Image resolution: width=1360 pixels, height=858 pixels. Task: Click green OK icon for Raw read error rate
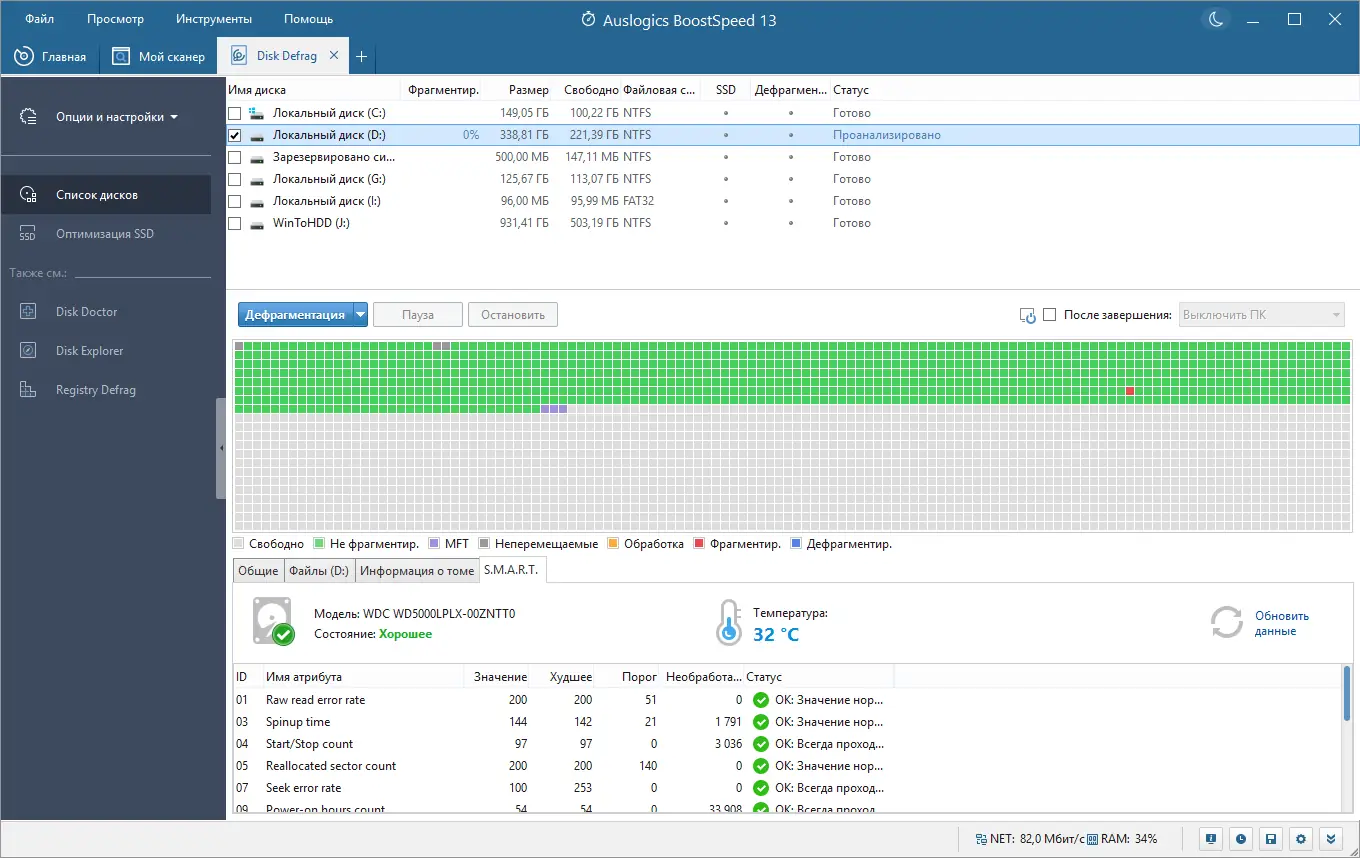(x=761, y=700)
